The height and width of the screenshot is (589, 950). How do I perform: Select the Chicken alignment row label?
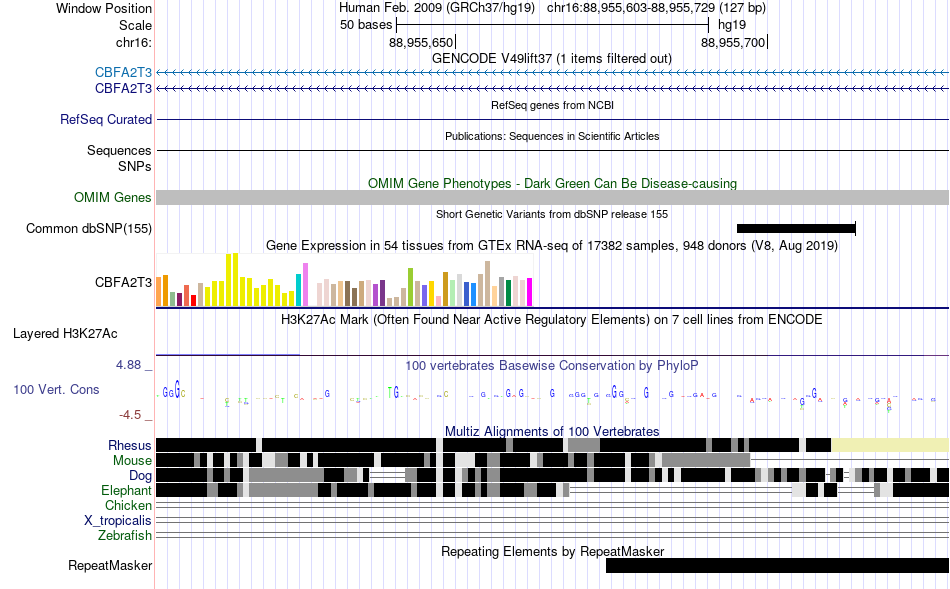click(x=128, y=505)
